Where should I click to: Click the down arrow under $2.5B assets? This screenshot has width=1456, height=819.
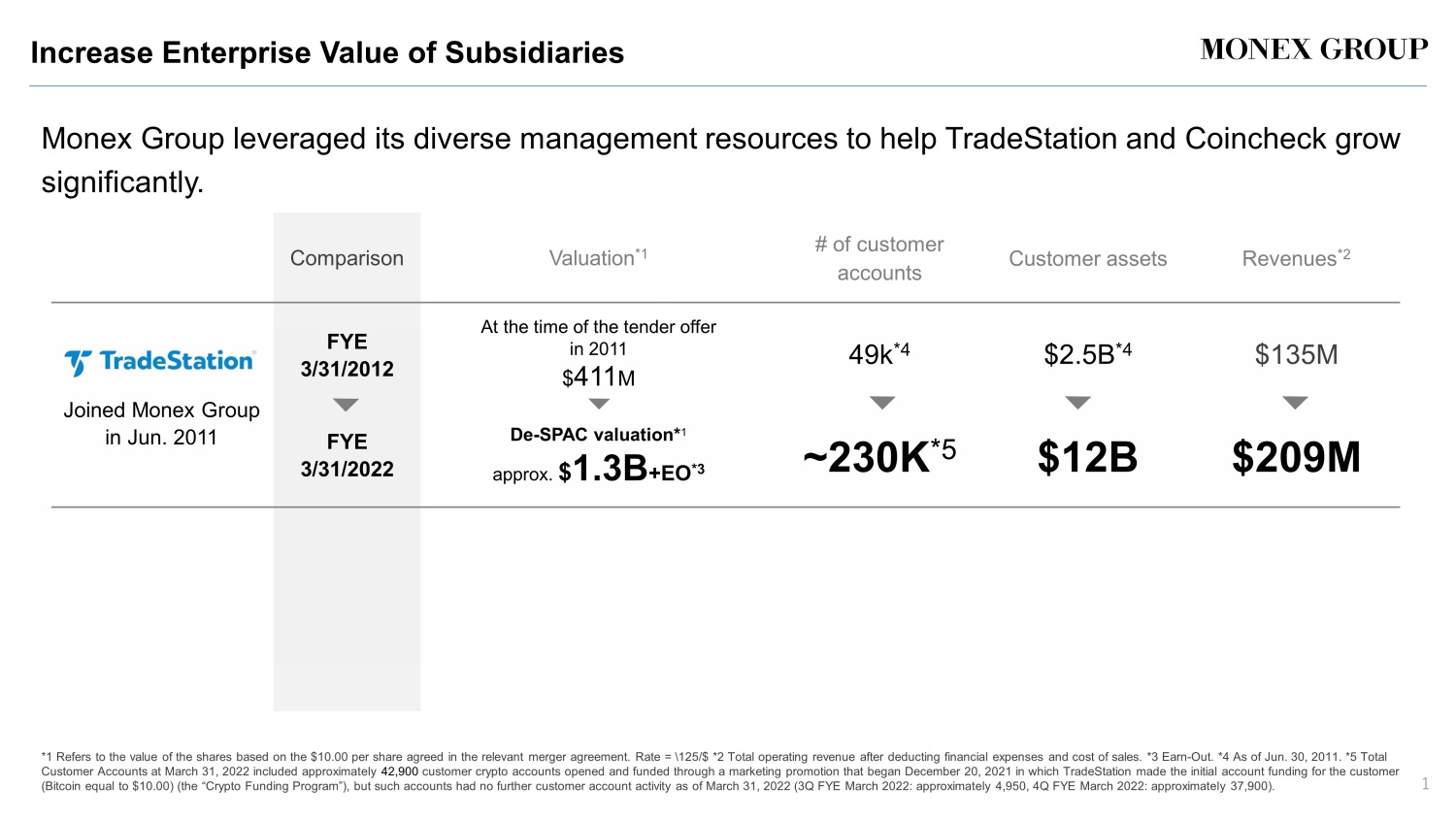point(1077,402)
